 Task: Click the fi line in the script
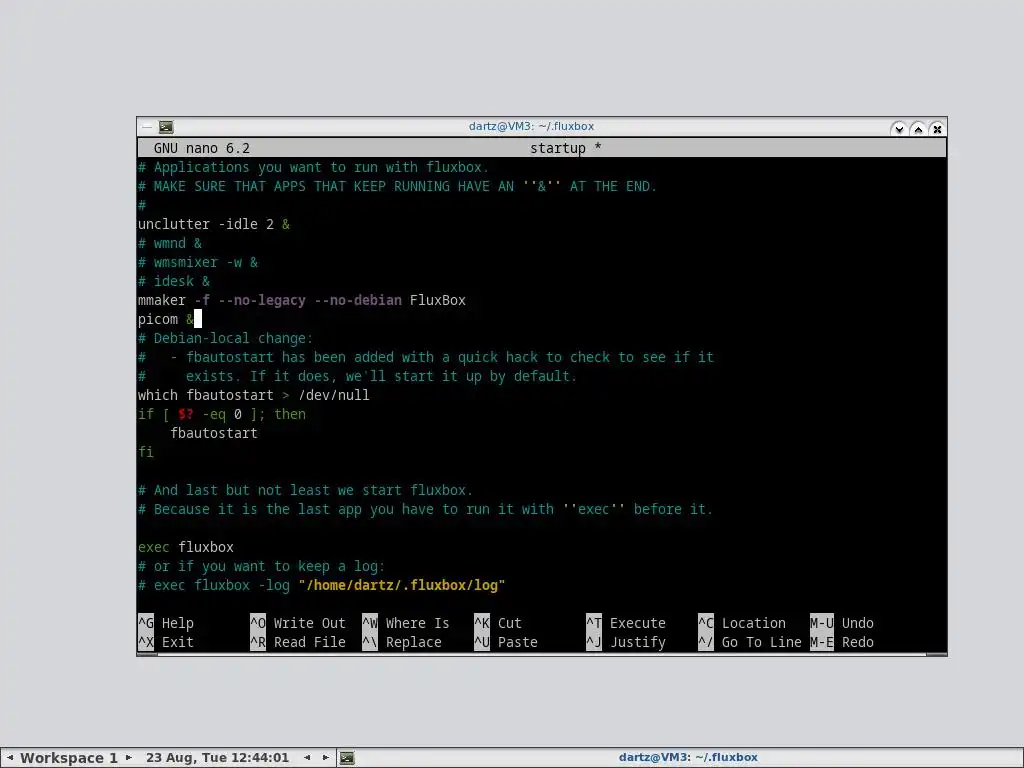[146, 452]
